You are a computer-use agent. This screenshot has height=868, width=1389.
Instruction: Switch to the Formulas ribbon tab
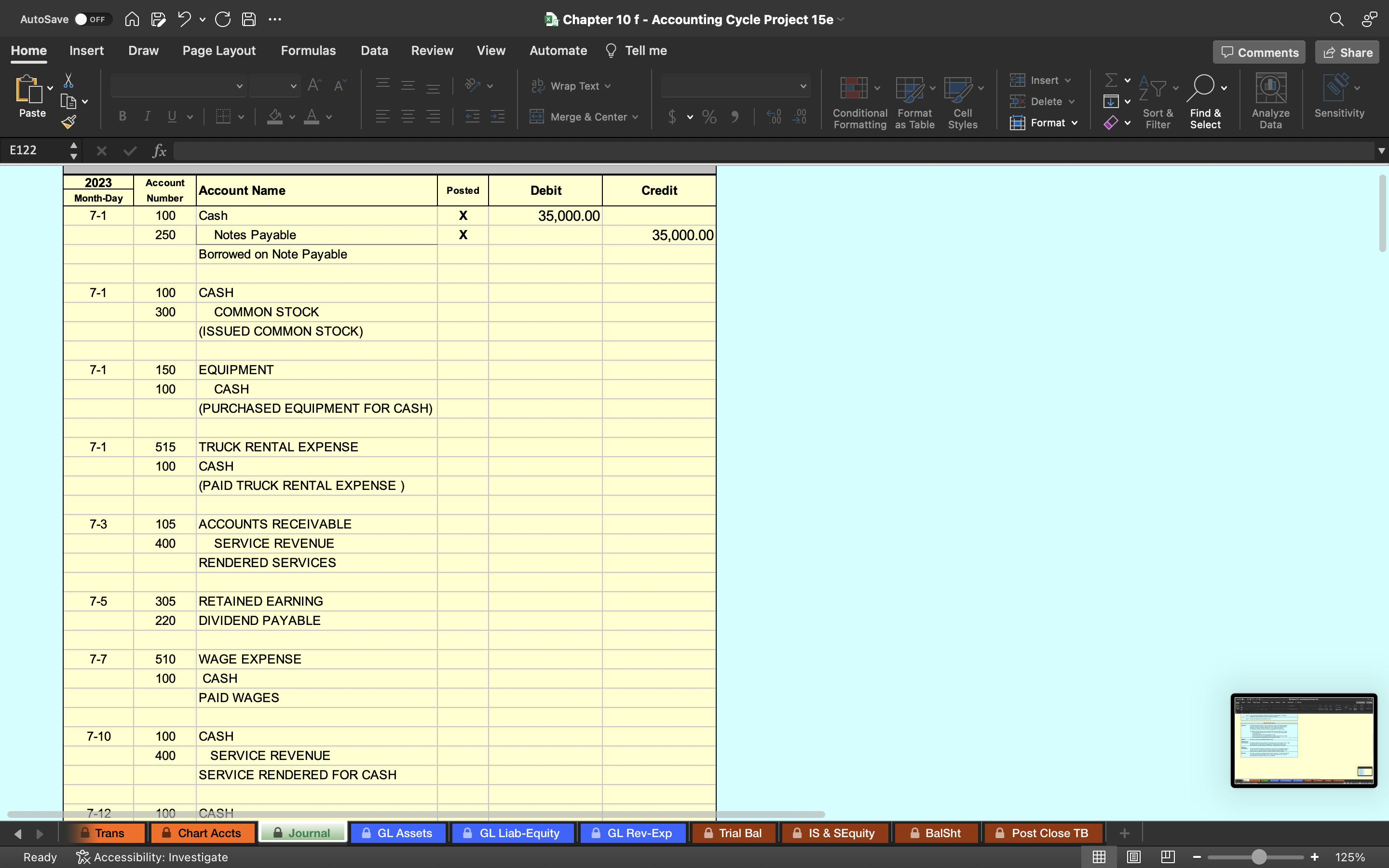(x=308, y=51)
